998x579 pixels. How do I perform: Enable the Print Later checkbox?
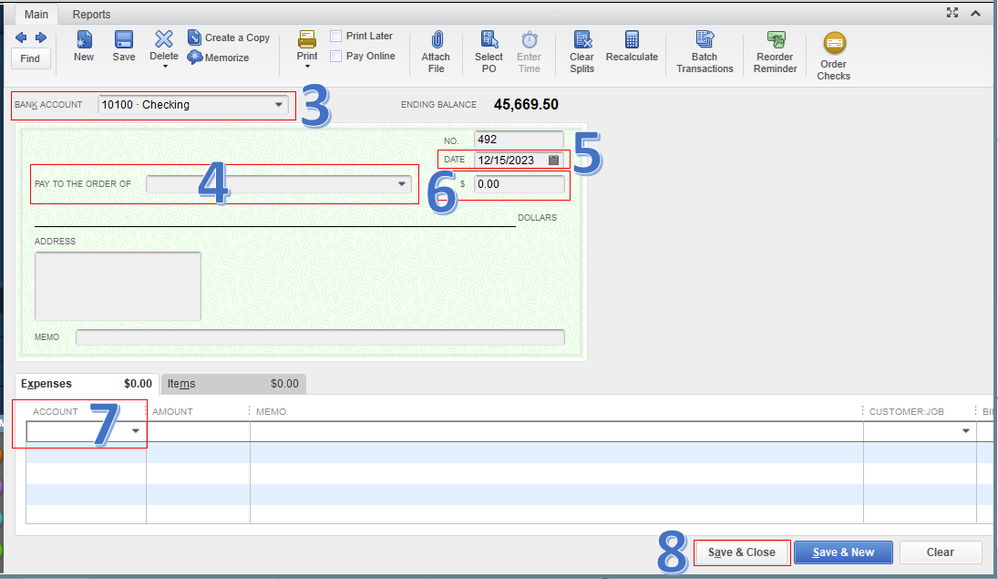pyautogui.click(x=336, y=36)
